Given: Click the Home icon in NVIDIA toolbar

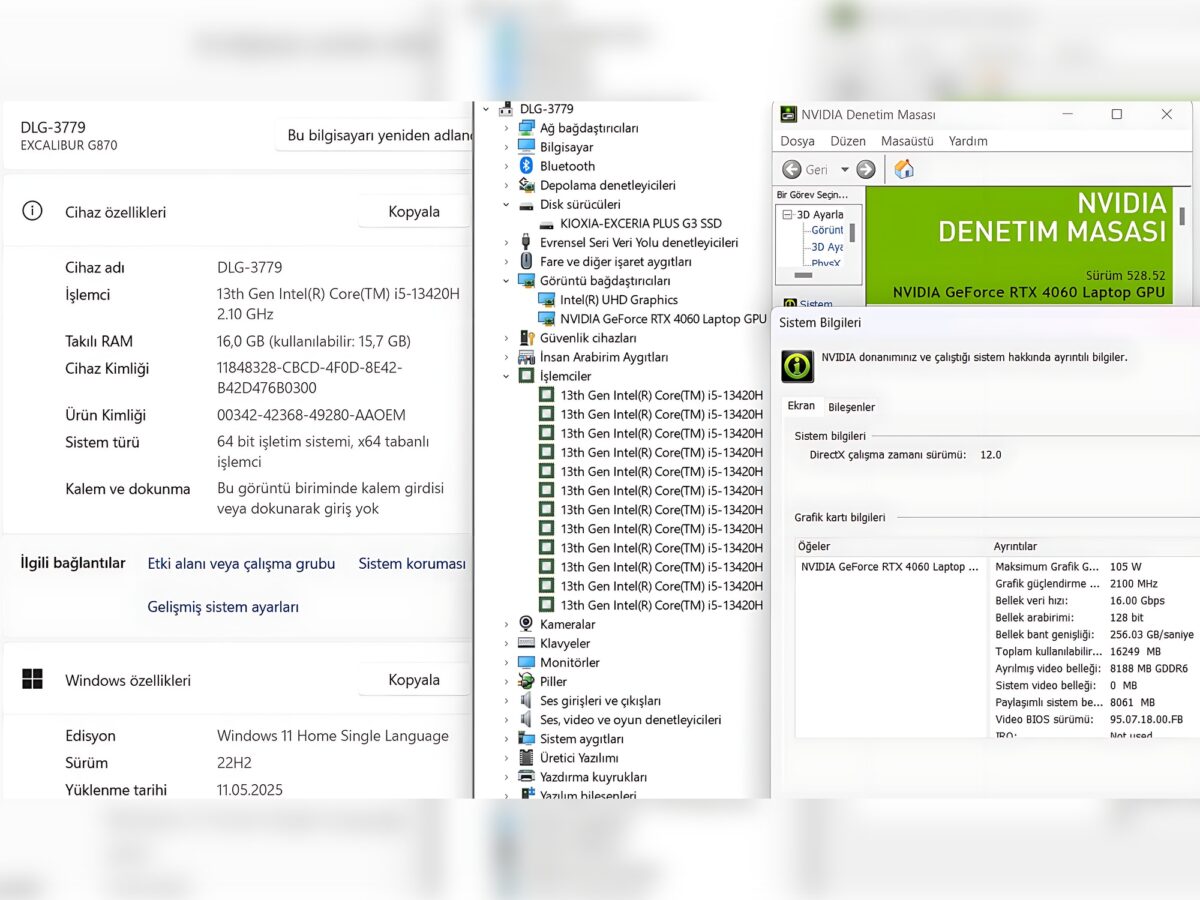Looking at the screenshot, I should [904, 169].
